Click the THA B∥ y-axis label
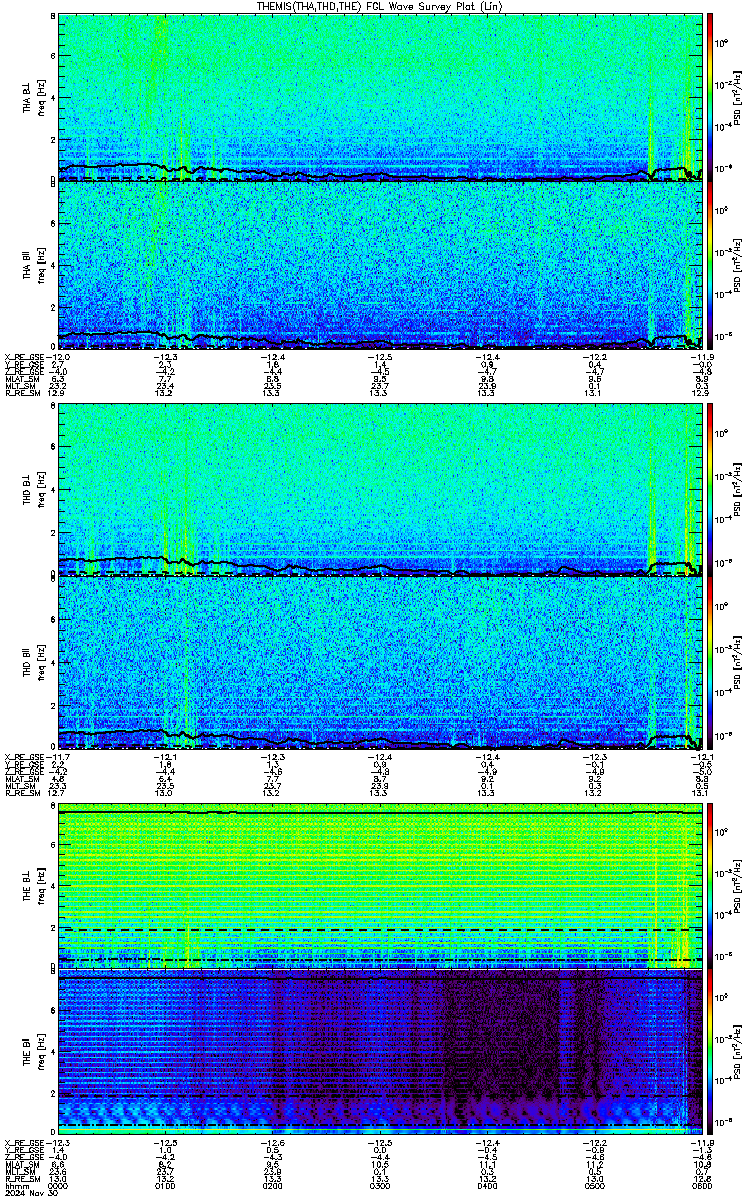This screenshot has height=1200, width=750. [x=27, y=264]
